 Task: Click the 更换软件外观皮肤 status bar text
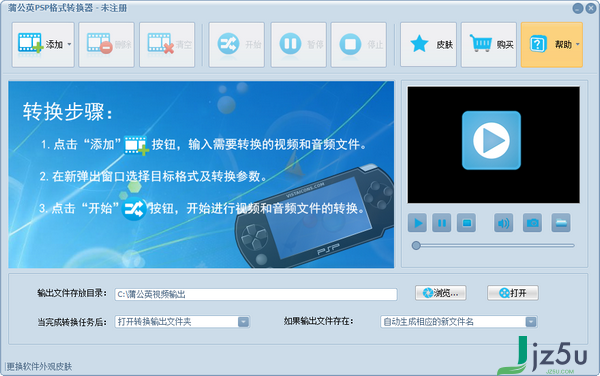[39, 366]
